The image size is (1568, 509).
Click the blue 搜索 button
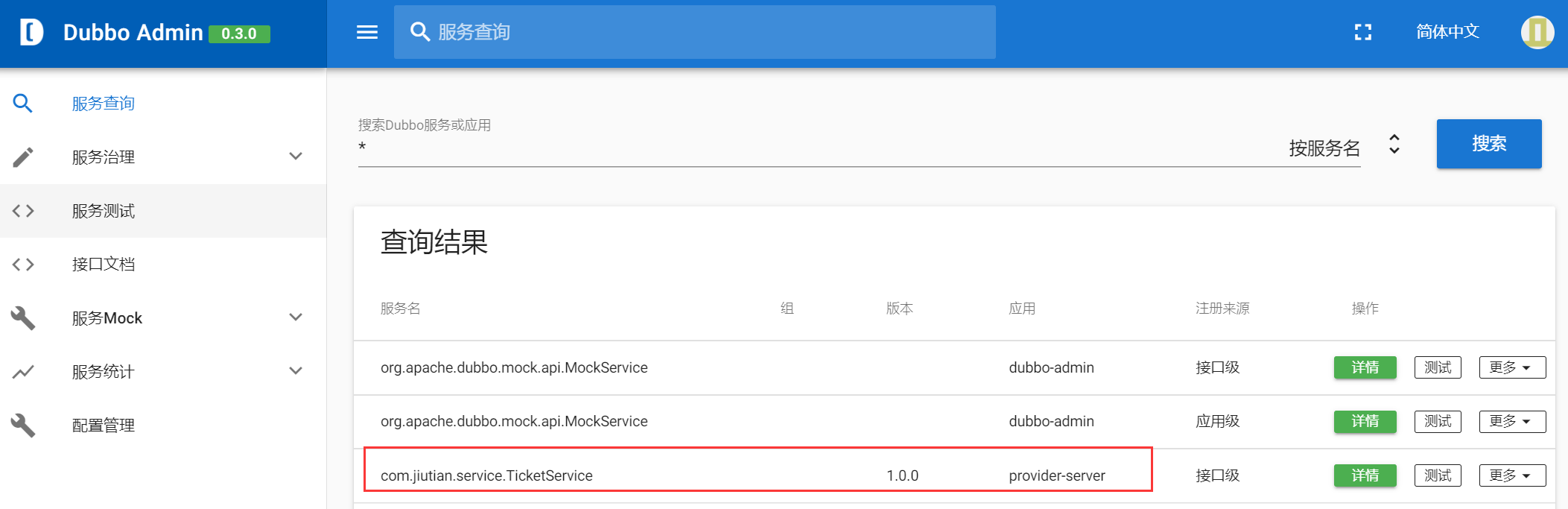[x=1488, y=144]
